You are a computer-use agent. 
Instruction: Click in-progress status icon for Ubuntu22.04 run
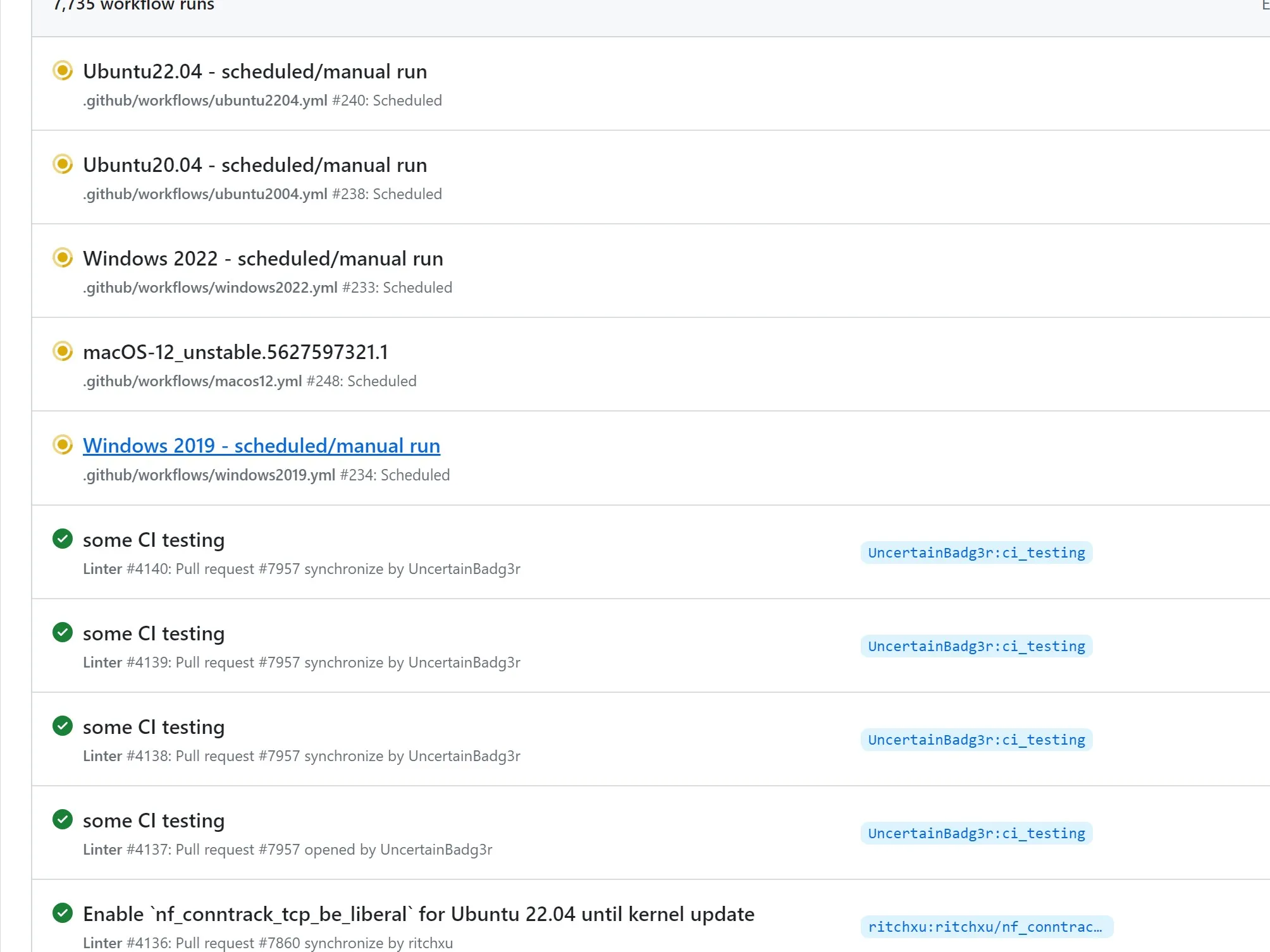pos(63,70)
